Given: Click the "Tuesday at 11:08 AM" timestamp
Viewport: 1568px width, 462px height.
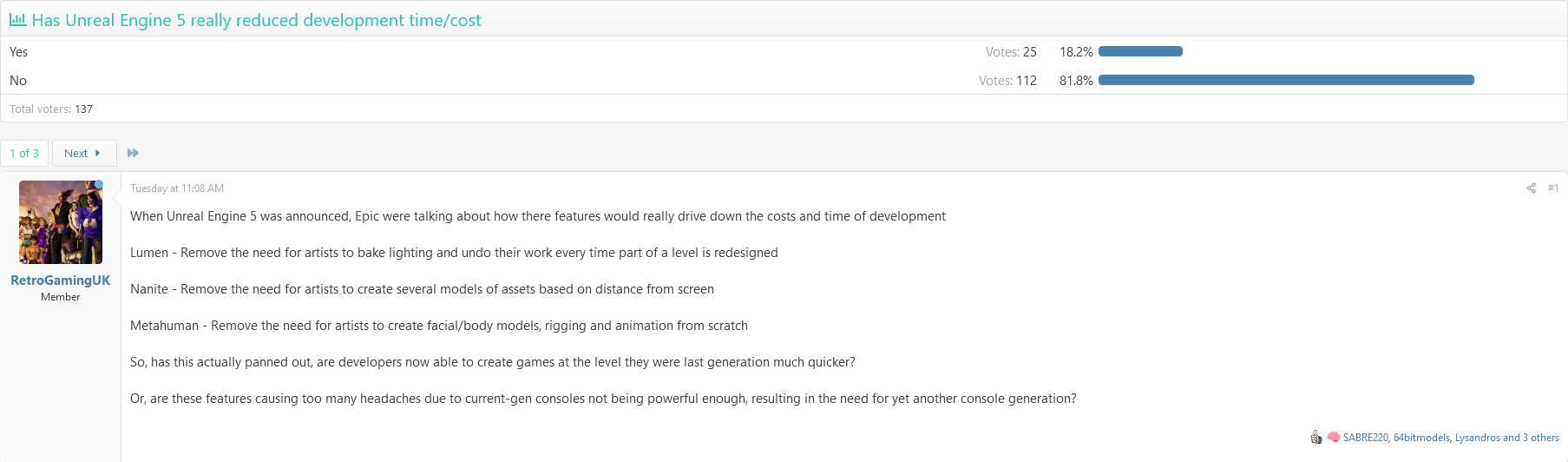Looking at the screenshot, I should click(x=177, y=188).
